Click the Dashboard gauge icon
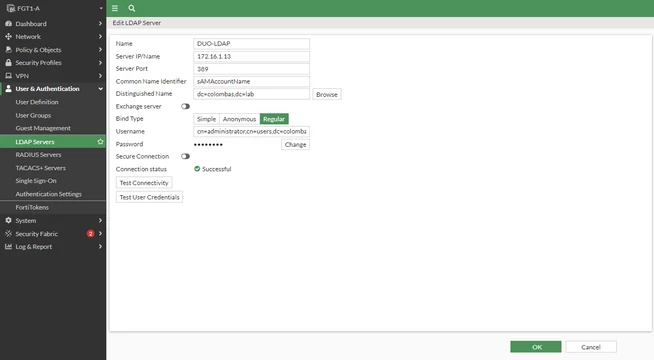654x360 pixels. (x=8, y=24)
